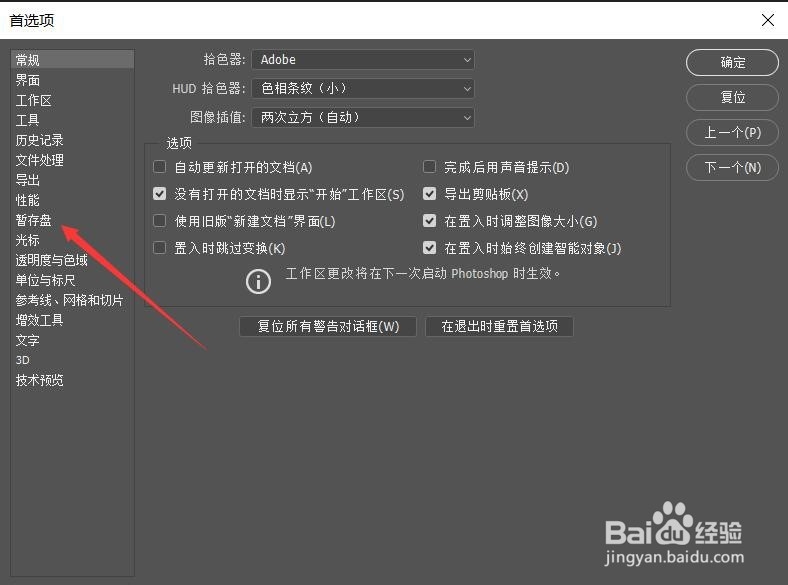Enable 使用旧版新建文档界面 checkbox
The height and width of the screenshot is (585, 788).
160,221
